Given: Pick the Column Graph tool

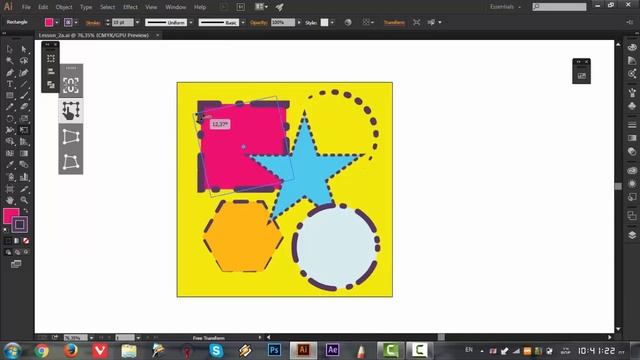Looking at the screenshot, I should (x=24, y=177).
